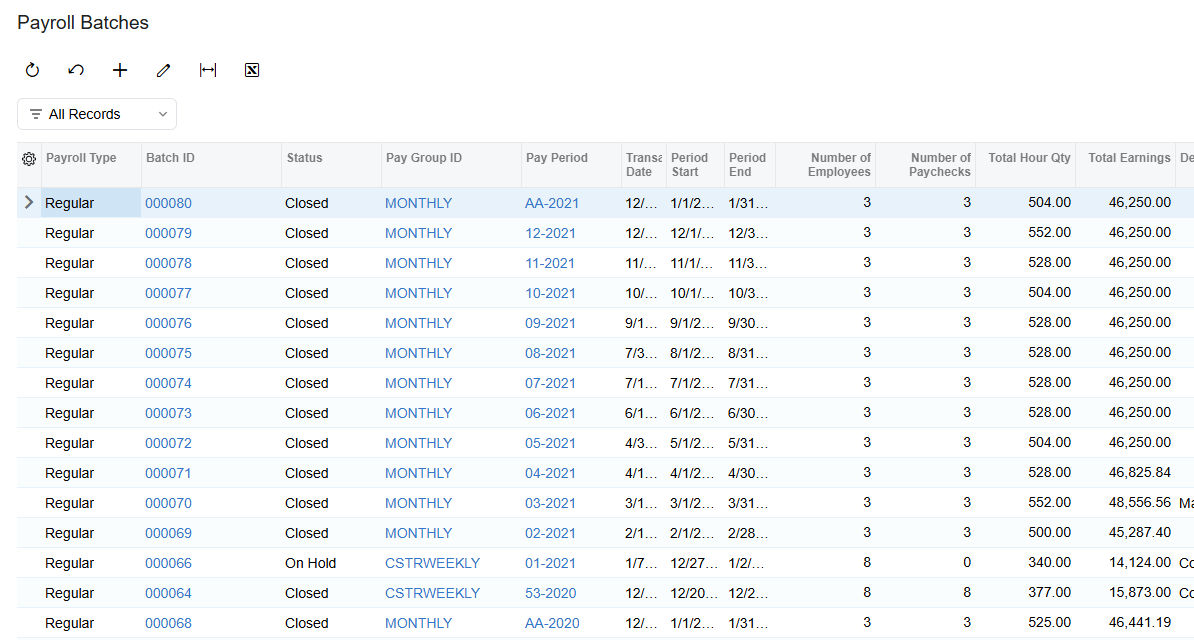Export grid using the Excel icon
The image size is (1194, 640).
click(252, 70)
